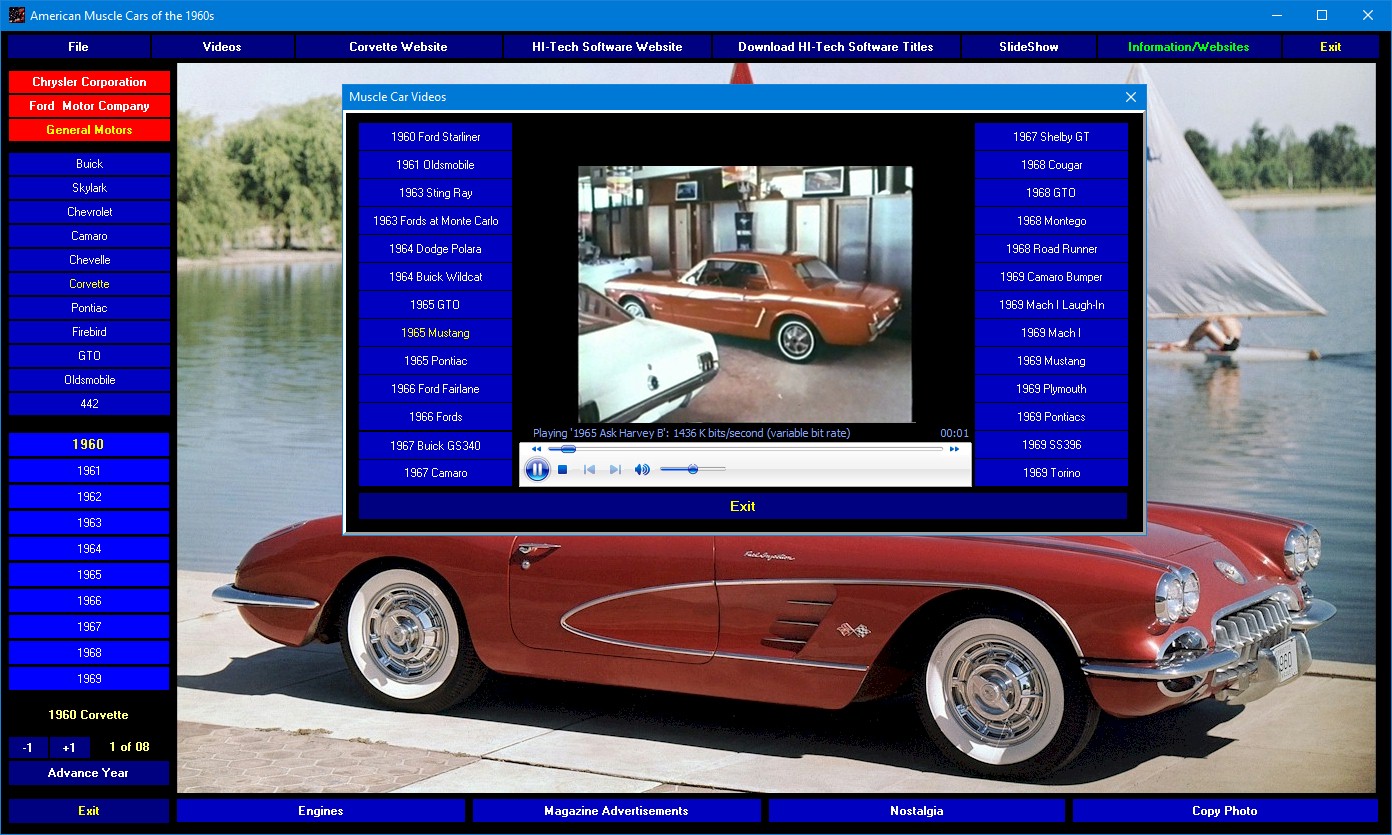Play the 1964 Buick Wildcat video
The image size is (1392, 835).
click(436, 277)
